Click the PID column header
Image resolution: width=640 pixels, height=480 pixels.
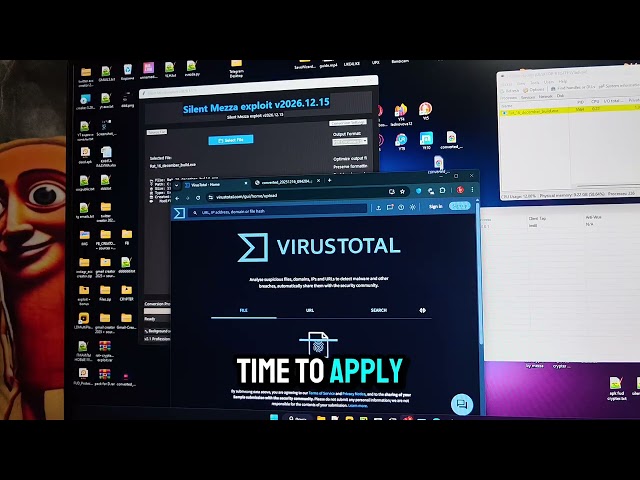click(x=580, y=102)
